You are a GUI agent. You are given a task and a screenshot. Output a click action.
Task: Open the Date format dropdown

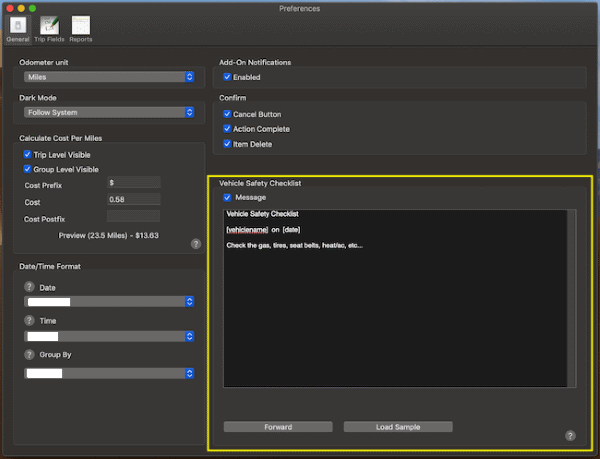(x=108, y=301)
